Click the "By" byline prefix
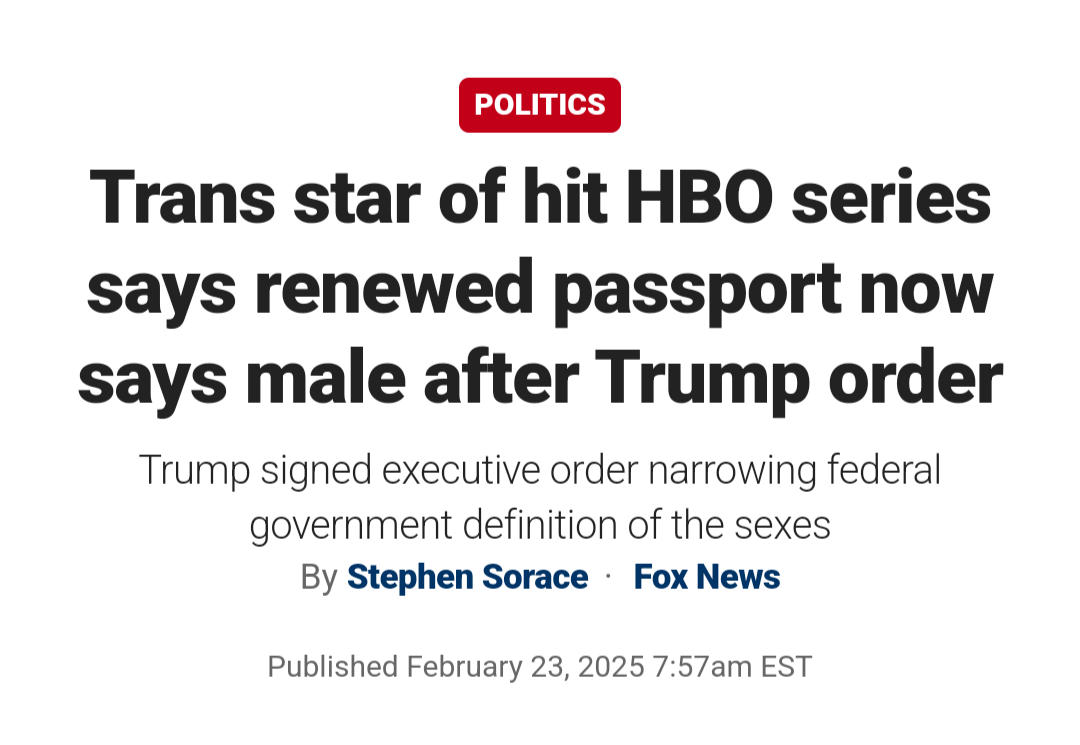 pos(319,578)
